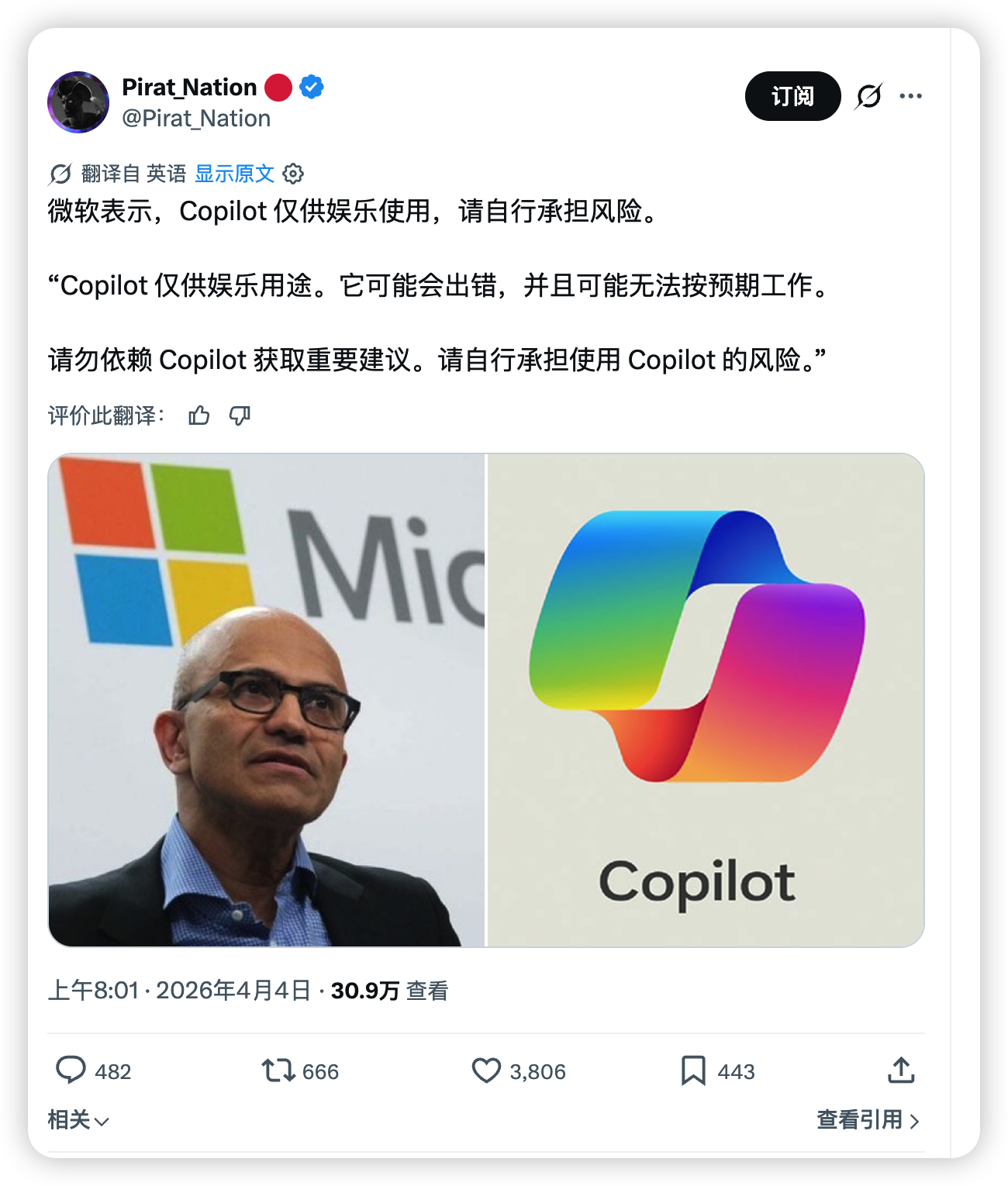Rate translation with thumbs down
The image size is (1008, 1186).
coord(240,415)
